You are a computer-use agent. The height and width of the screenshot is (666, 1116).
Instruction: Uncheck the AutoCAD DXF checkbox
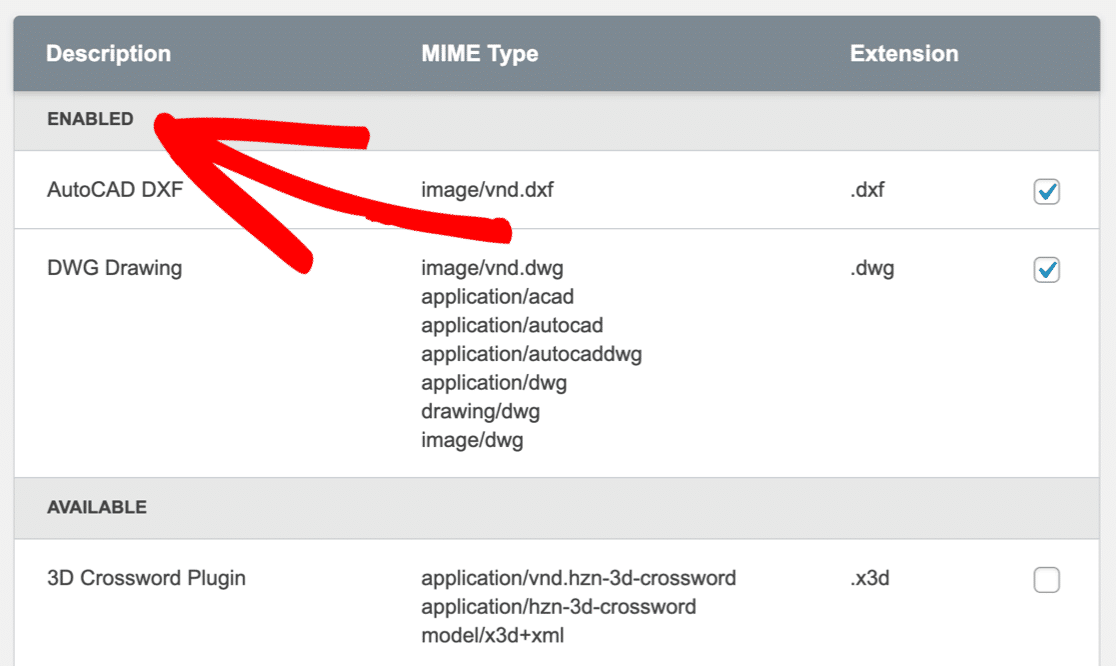(1046, 191)
